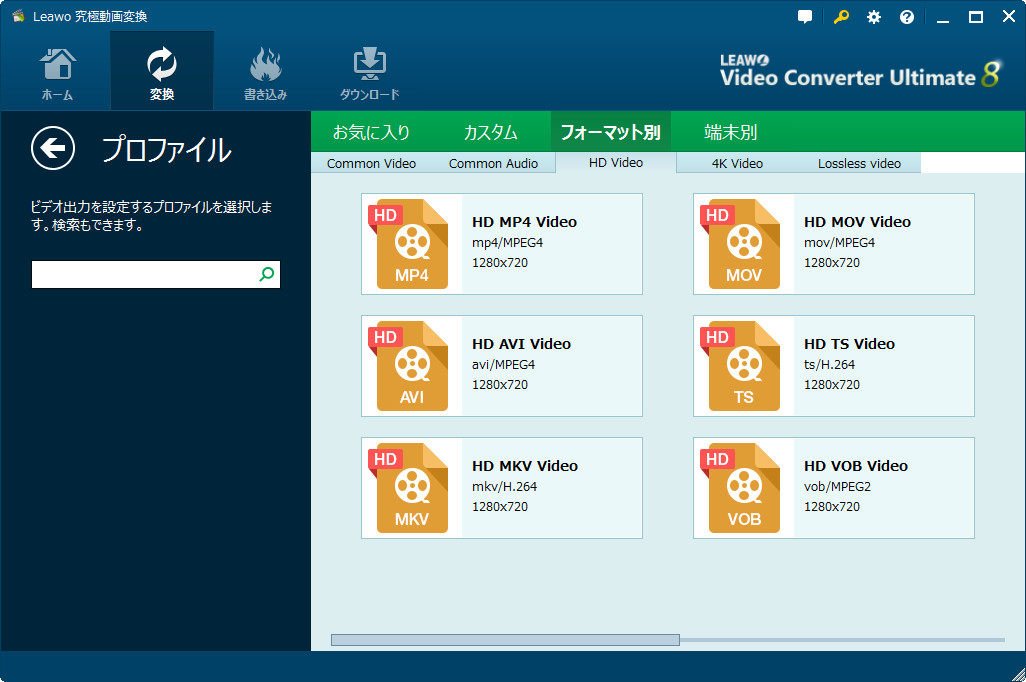Open the 端末別 device tab
Viewport: 1026px width, 682px height.
[730, 132]
